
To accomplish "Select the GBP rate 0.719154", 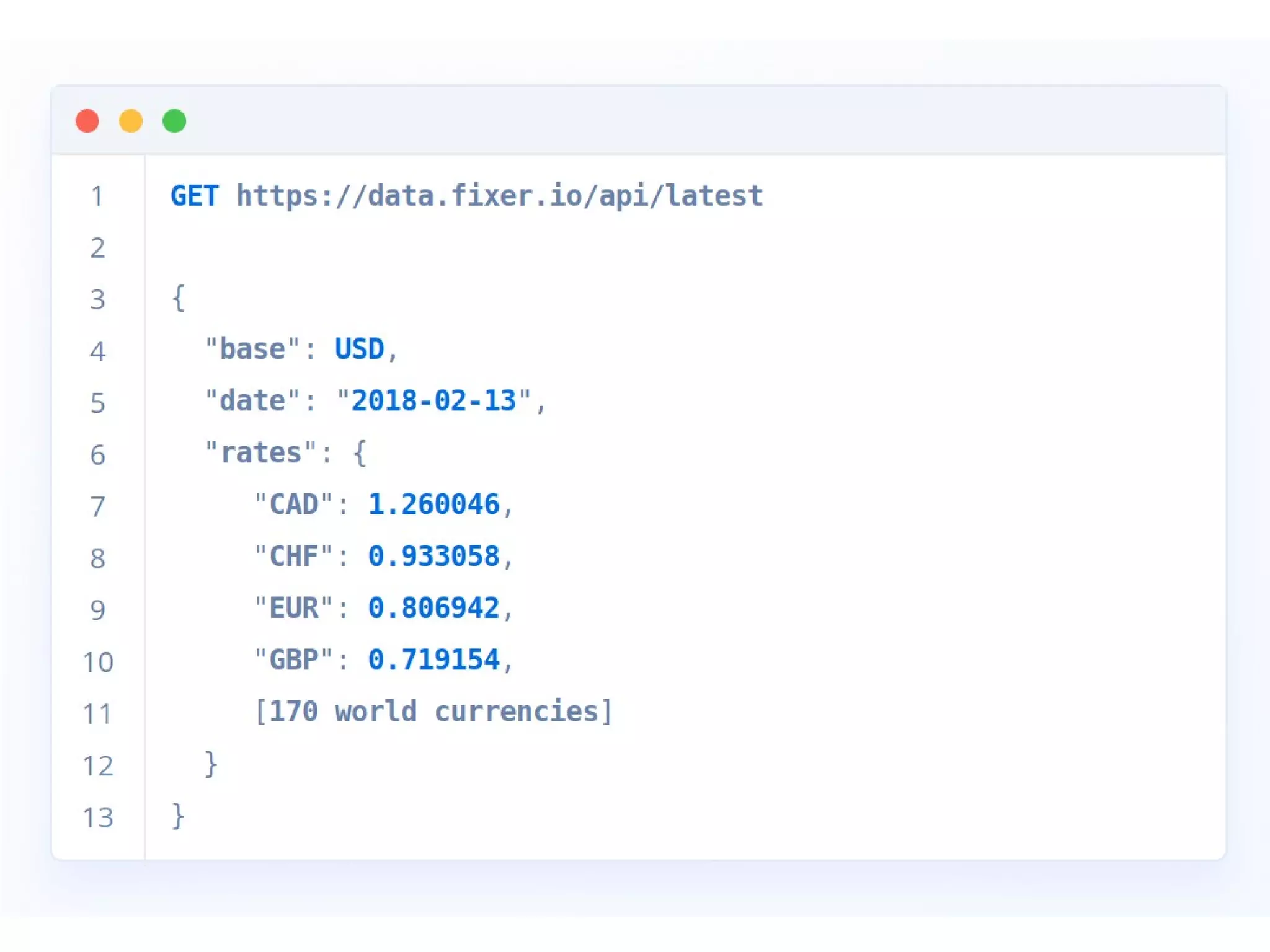I will coord(433,659).
